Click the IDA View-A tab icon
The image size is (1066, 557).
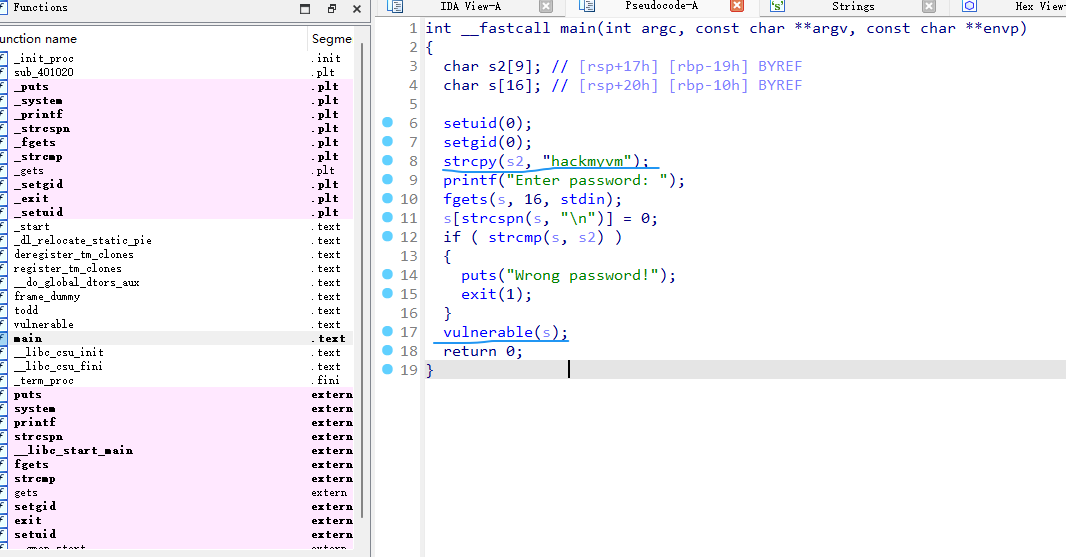(395, 6)
